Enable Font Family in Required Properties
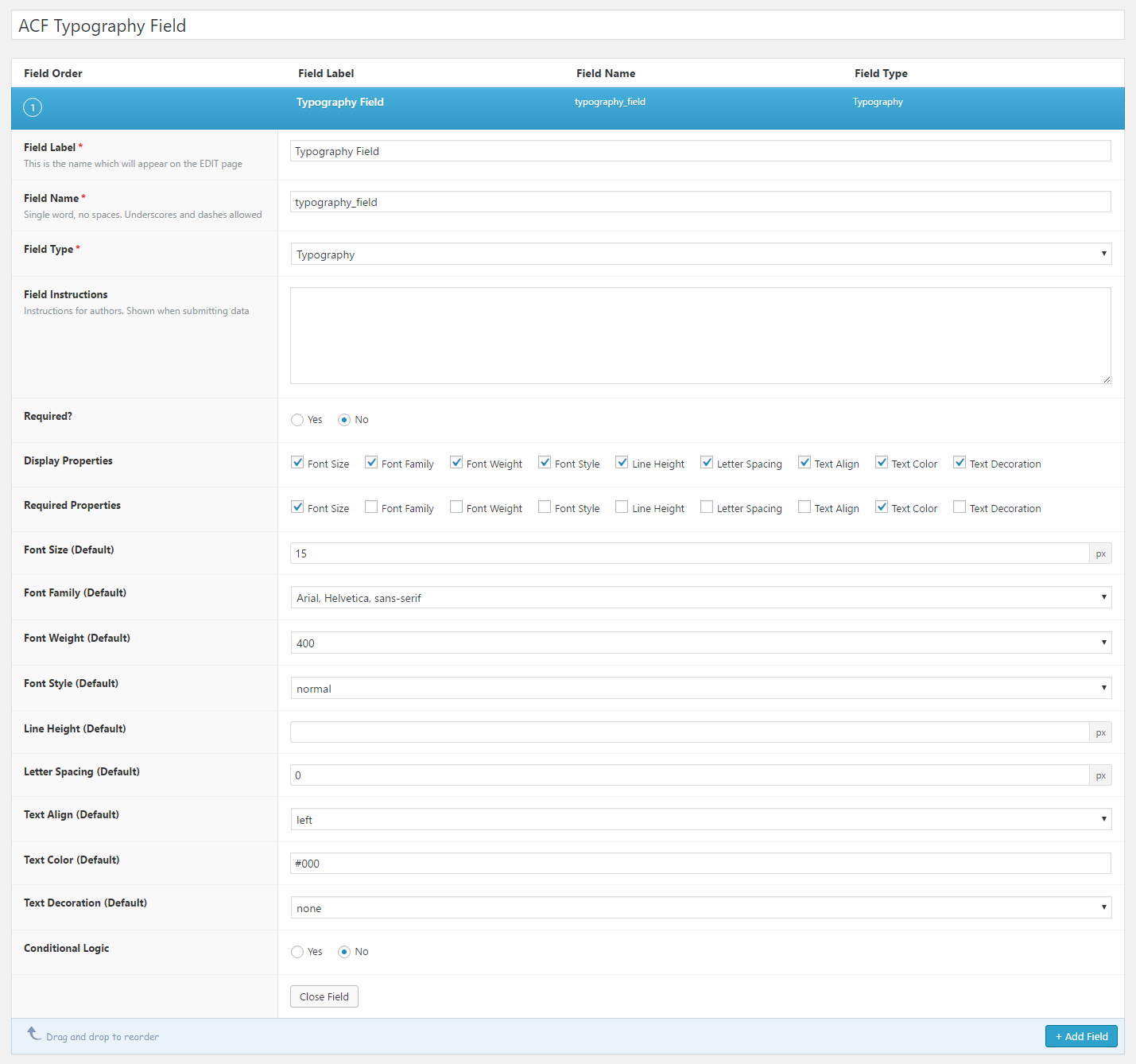This screenshot has height=1064, width=1136. (x=371, y=507)
